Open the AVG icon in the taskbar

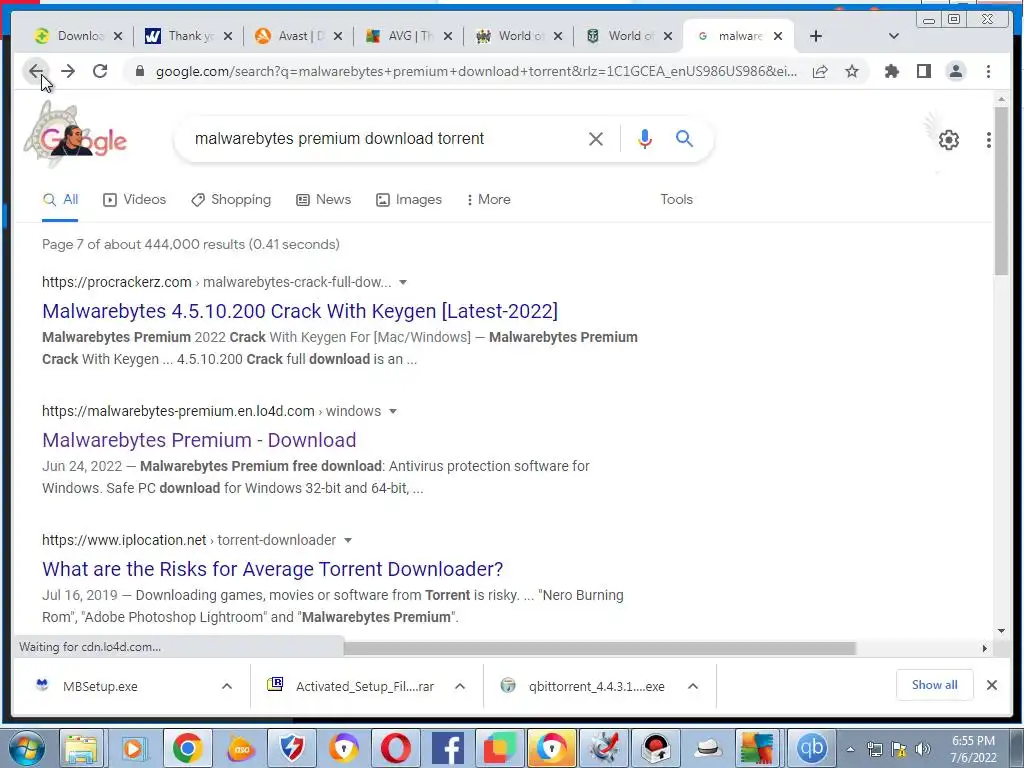[758, 748]
